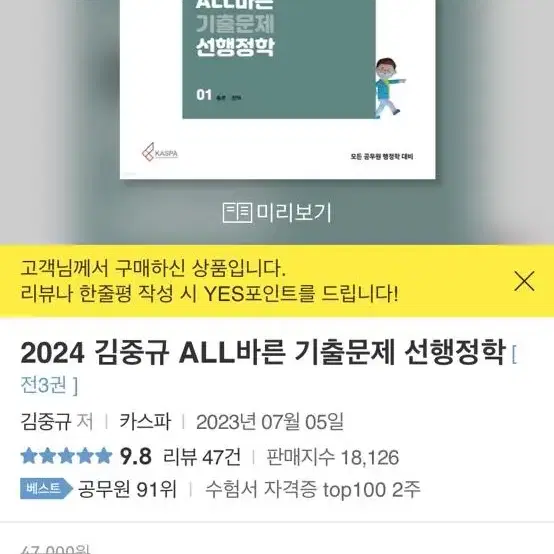Tap the cartoon character on cover
The image size is (554, 554).
[389, 88]
